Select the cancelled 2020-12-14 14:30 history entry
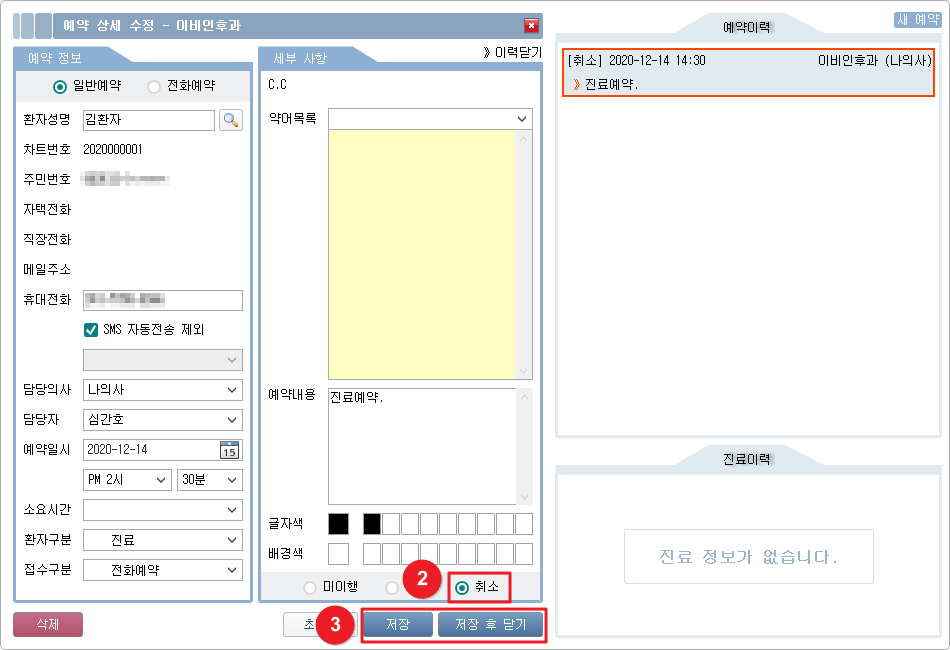Viewport: 950px width, 650px height. pyautogui.click(x=748, y=72)
